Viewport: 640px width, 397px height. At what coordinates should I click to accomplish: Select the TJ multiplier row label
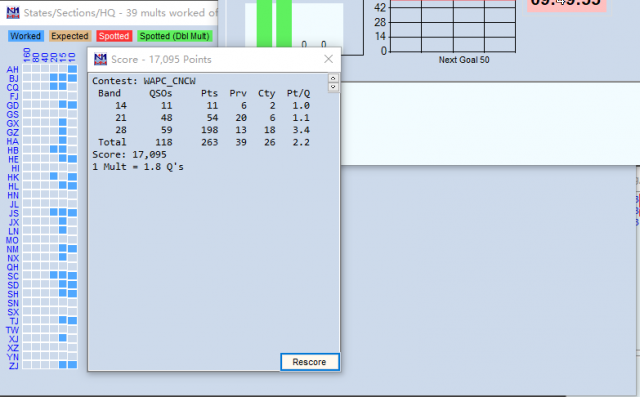click(x=14, y=321)
